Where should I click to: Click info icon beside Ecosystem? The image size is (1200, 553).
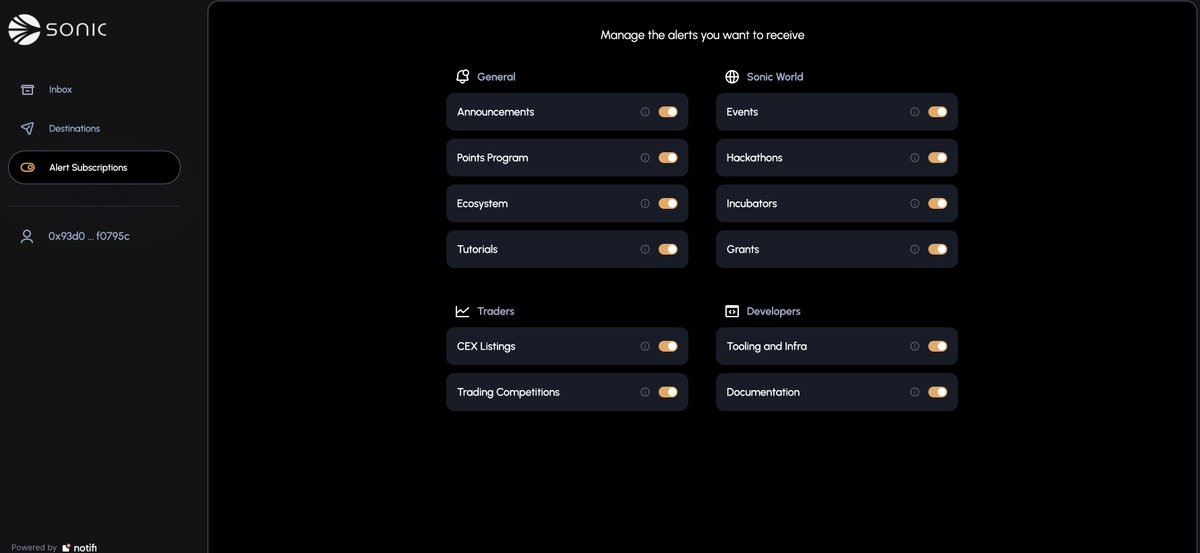coord(645,204)
